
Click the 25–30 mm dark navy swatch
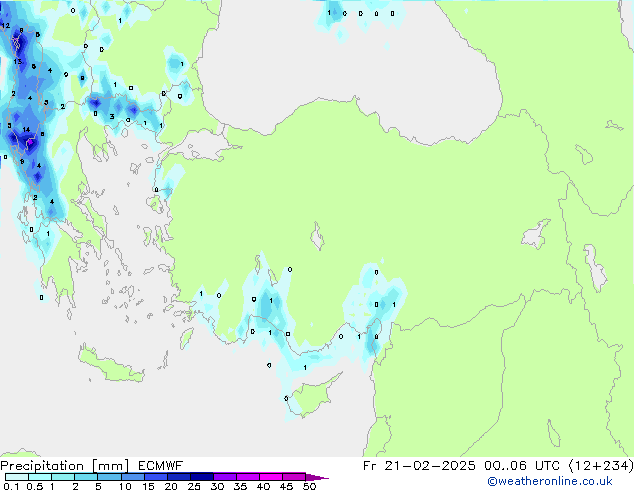(201, 477)
